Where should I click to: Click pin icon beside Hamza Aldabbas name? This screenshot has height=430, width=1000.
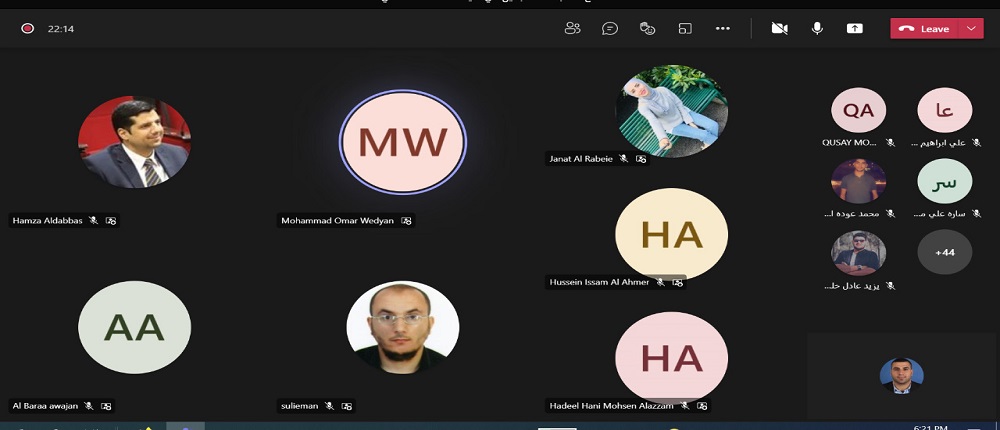[x=112, y=221]
